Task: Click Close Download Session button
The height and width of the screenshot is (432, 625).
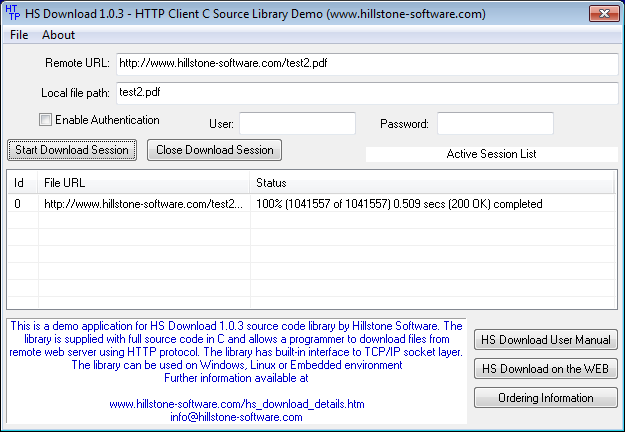Action: (x=214, y=150)
